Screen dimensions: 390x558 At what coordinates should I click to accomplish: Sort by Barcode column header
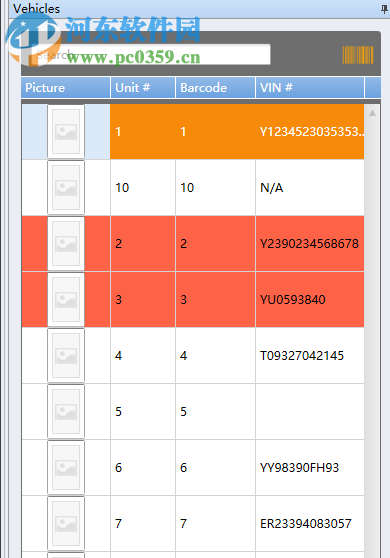215,88
